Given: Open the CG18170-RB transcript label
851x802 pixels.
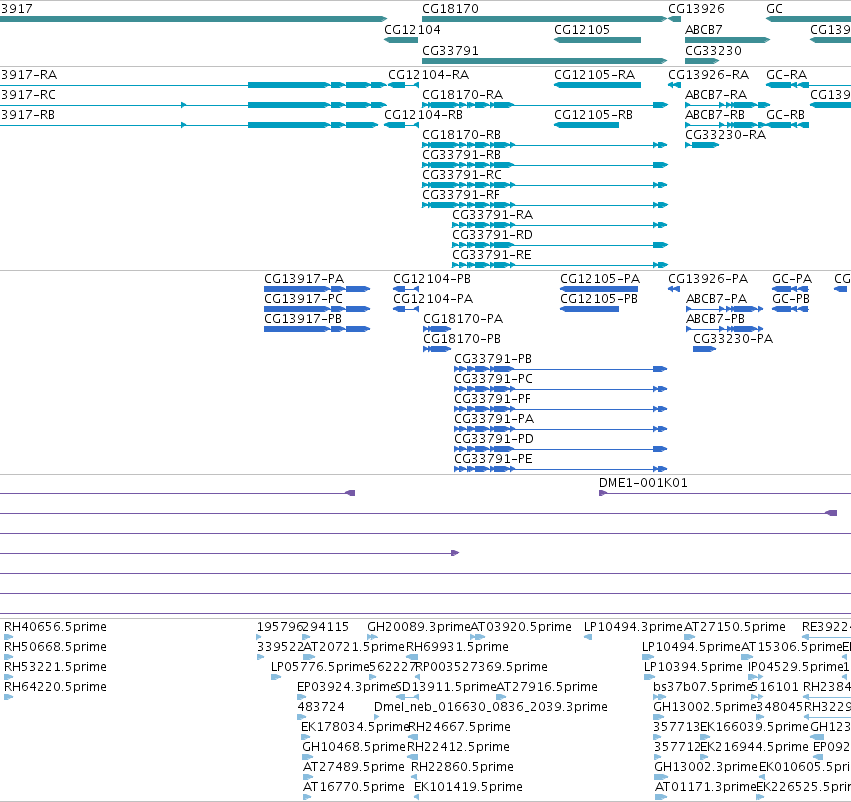Looking at the screenshot, I should tap(461, 135).
